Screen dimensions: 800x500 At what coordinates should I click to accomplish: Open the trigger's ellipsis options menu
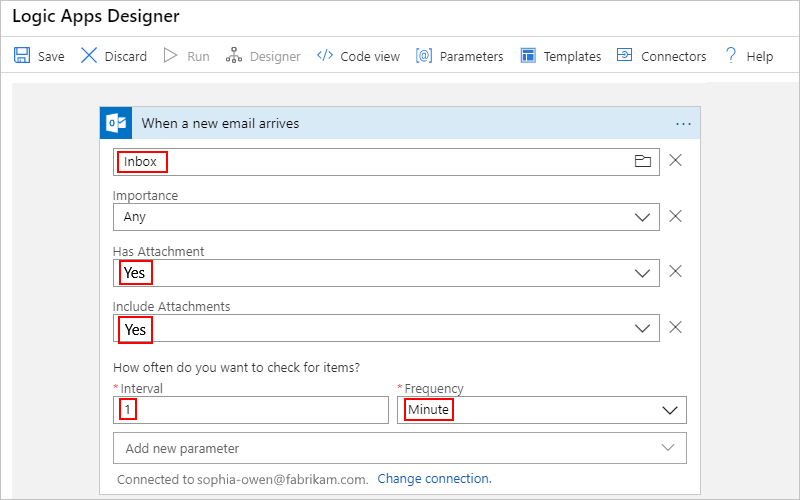coord(683,124)
